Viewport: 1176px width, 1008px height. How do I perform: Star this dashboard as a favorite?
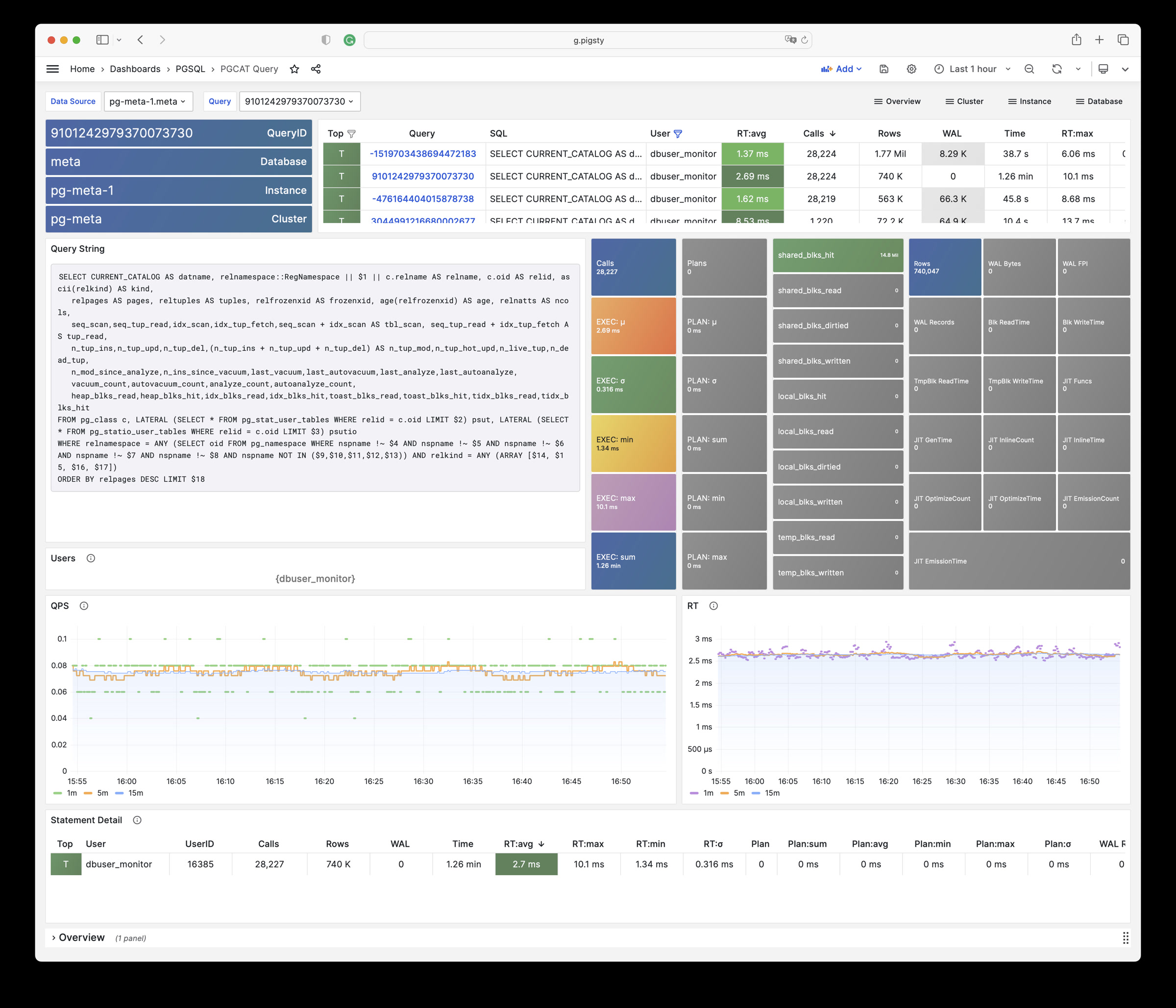(x=294, y=69)
